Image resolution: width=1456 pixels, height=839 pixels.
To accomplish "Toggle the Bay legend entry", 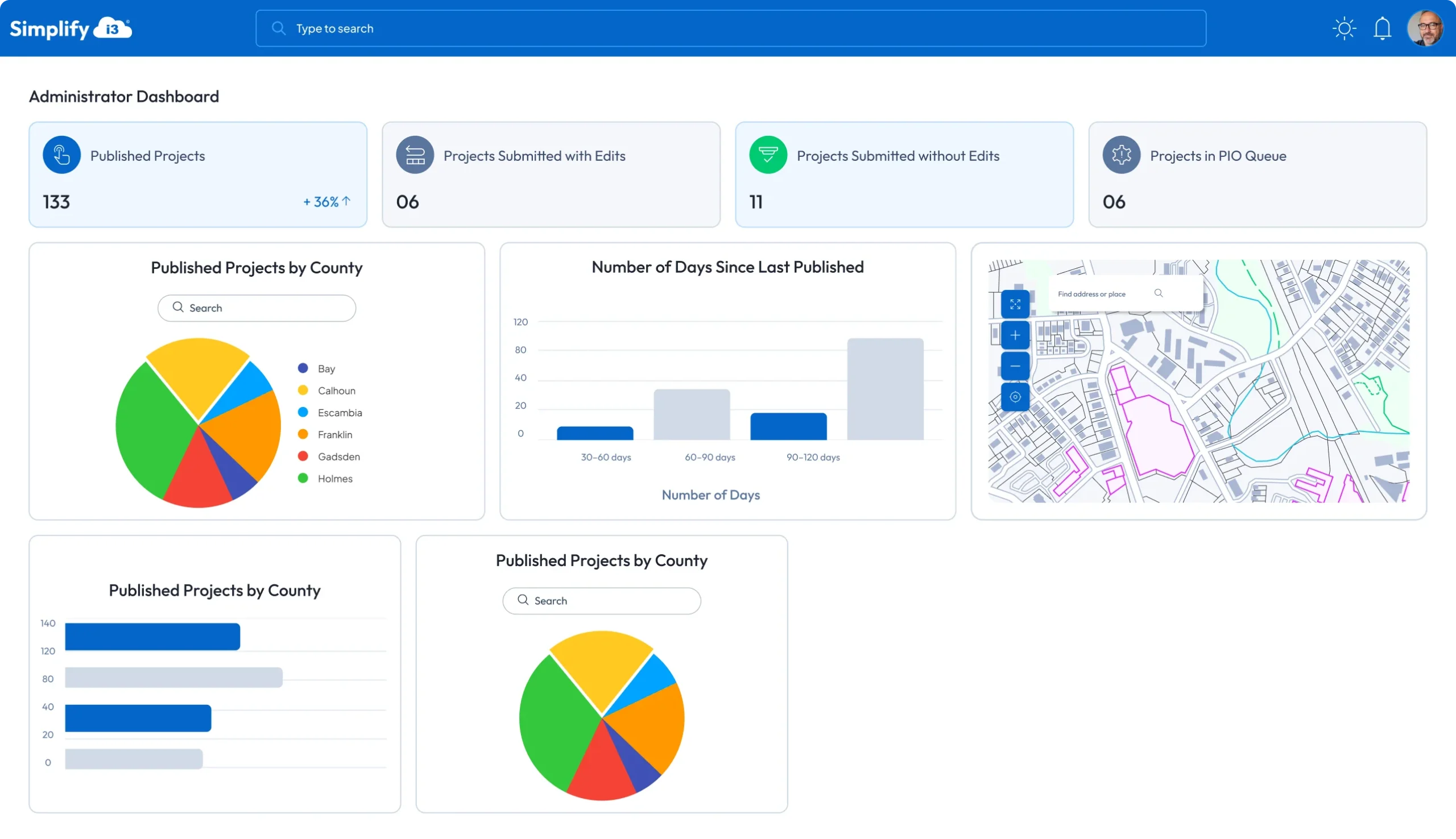I will pyautogui.click(x=326, y=369).
